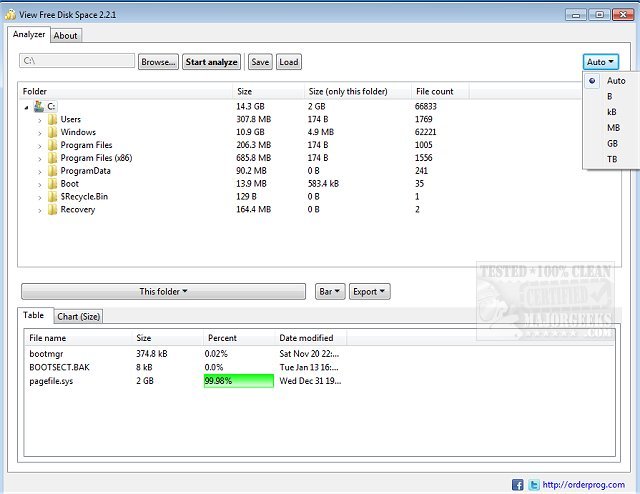
Task: Sort by the Folder column header
Action: pos(125,91)
